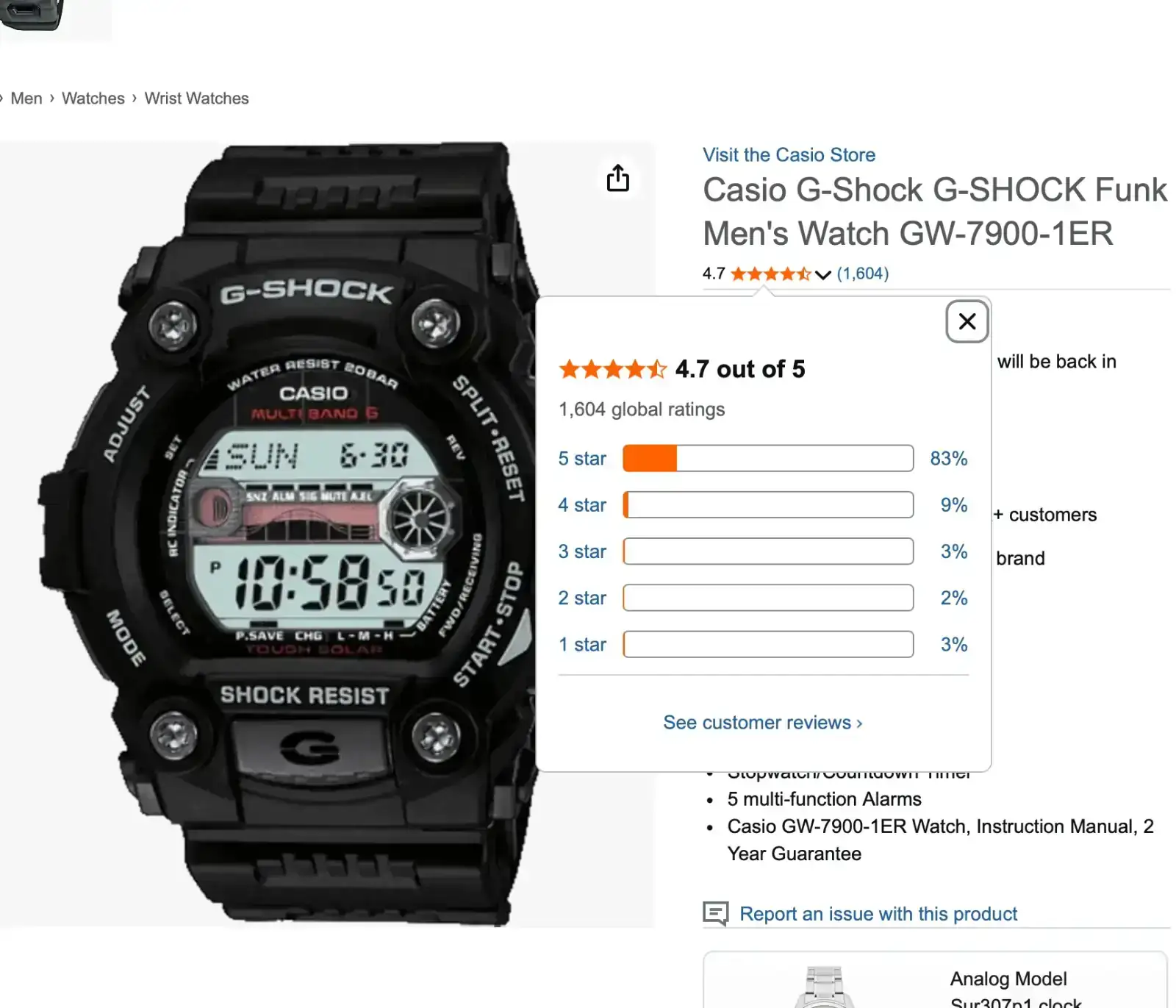Select the 2 star rating row
Image resolution: width=1176 pixels, height=1008 pixels.
[x=763, y=598]
